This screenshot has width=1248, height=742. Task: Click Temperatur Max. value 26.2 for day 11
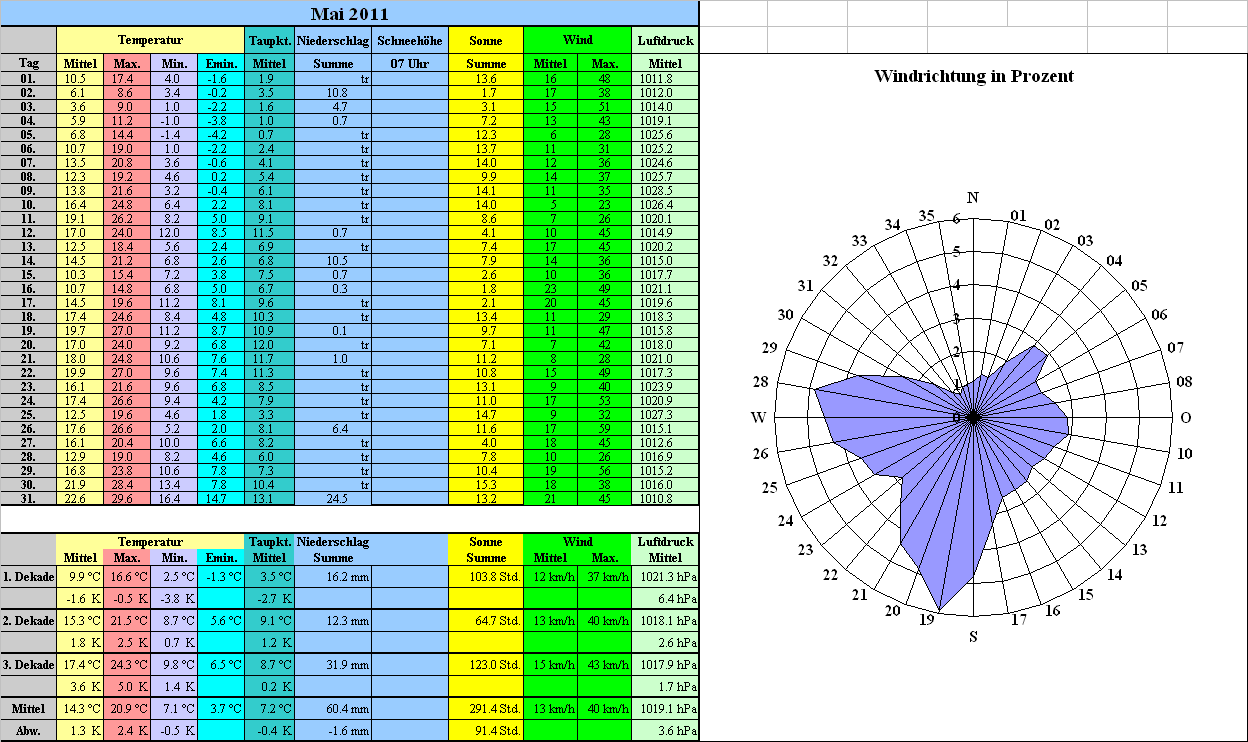(x=127, y=218)
